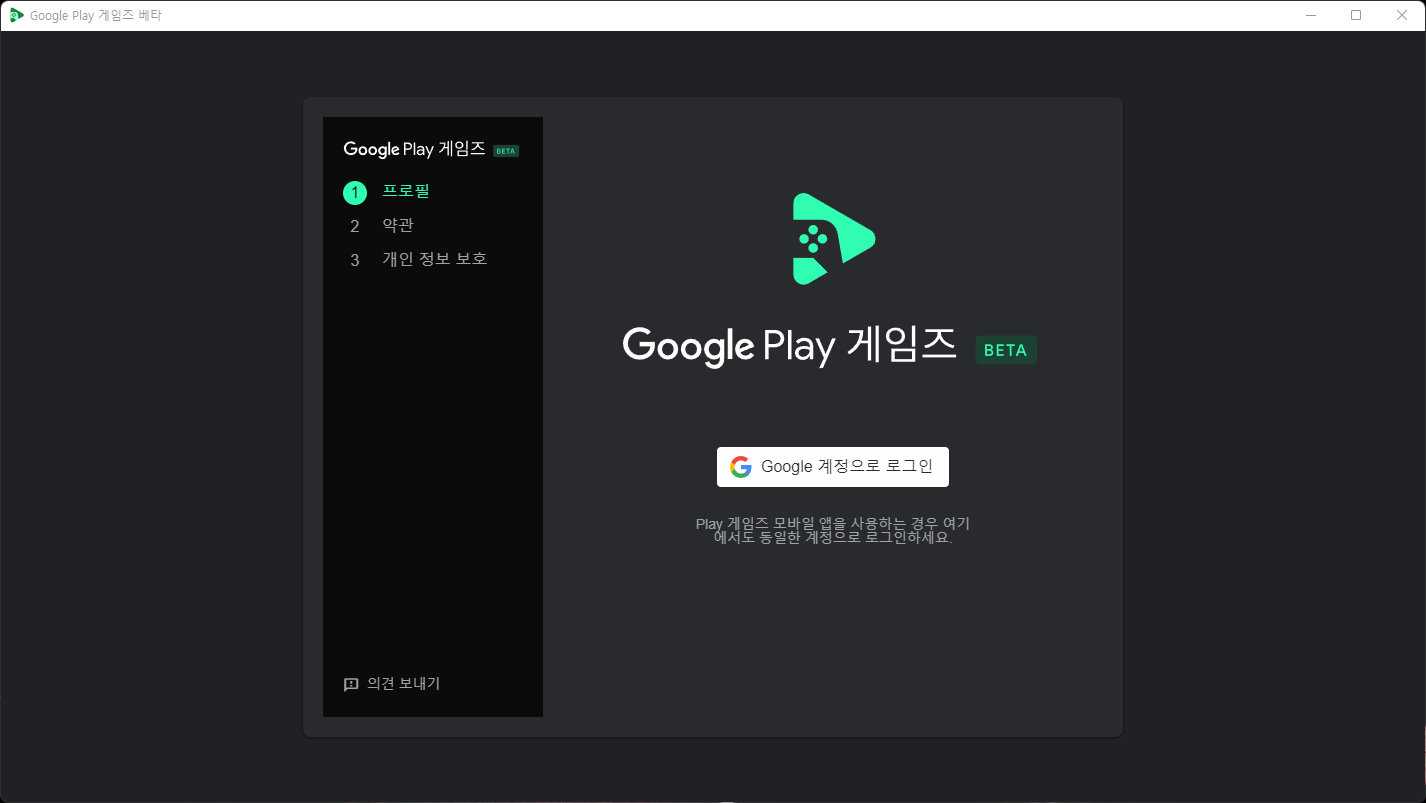Close the Google Play 게임즈 베타 window

click(1402, 15)
